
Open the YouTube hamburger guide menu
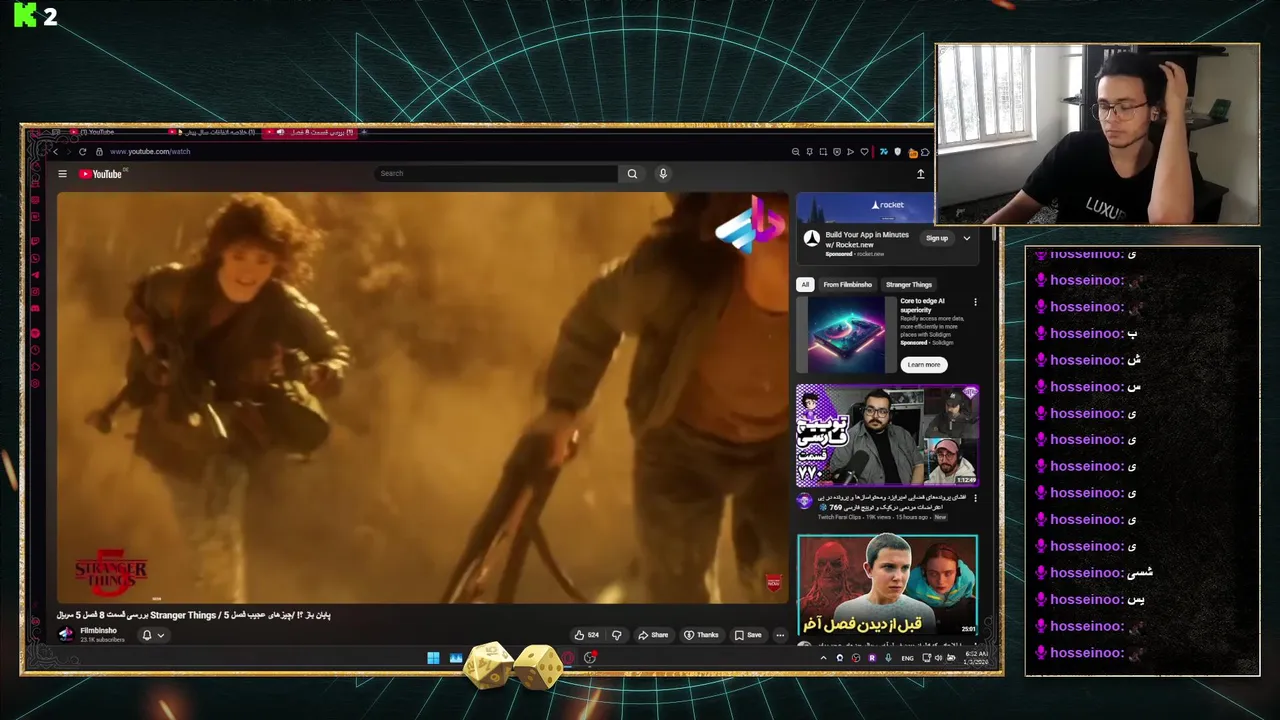pos(62,174)
